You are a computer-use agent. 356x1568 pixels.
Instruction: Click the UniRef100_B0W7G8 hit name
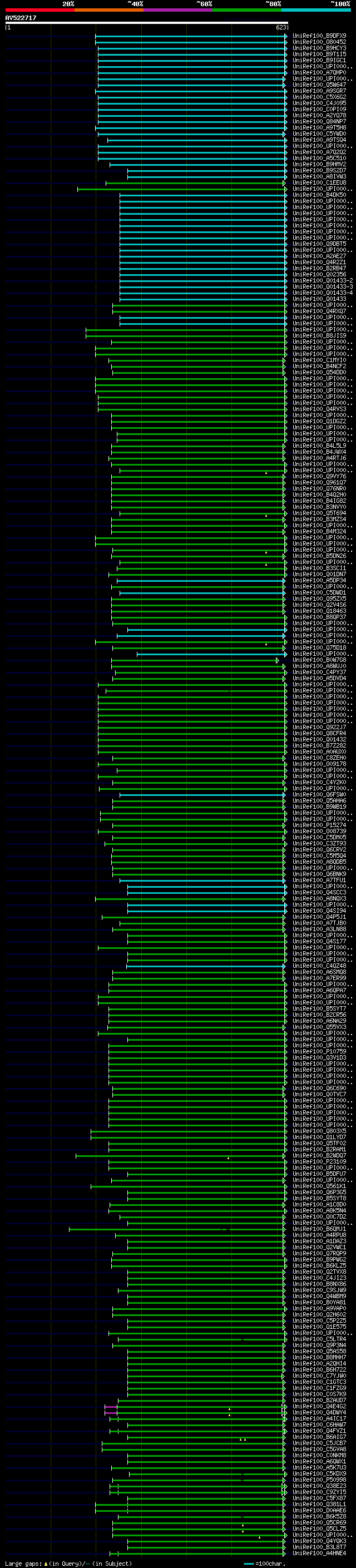tap(319, 660)
